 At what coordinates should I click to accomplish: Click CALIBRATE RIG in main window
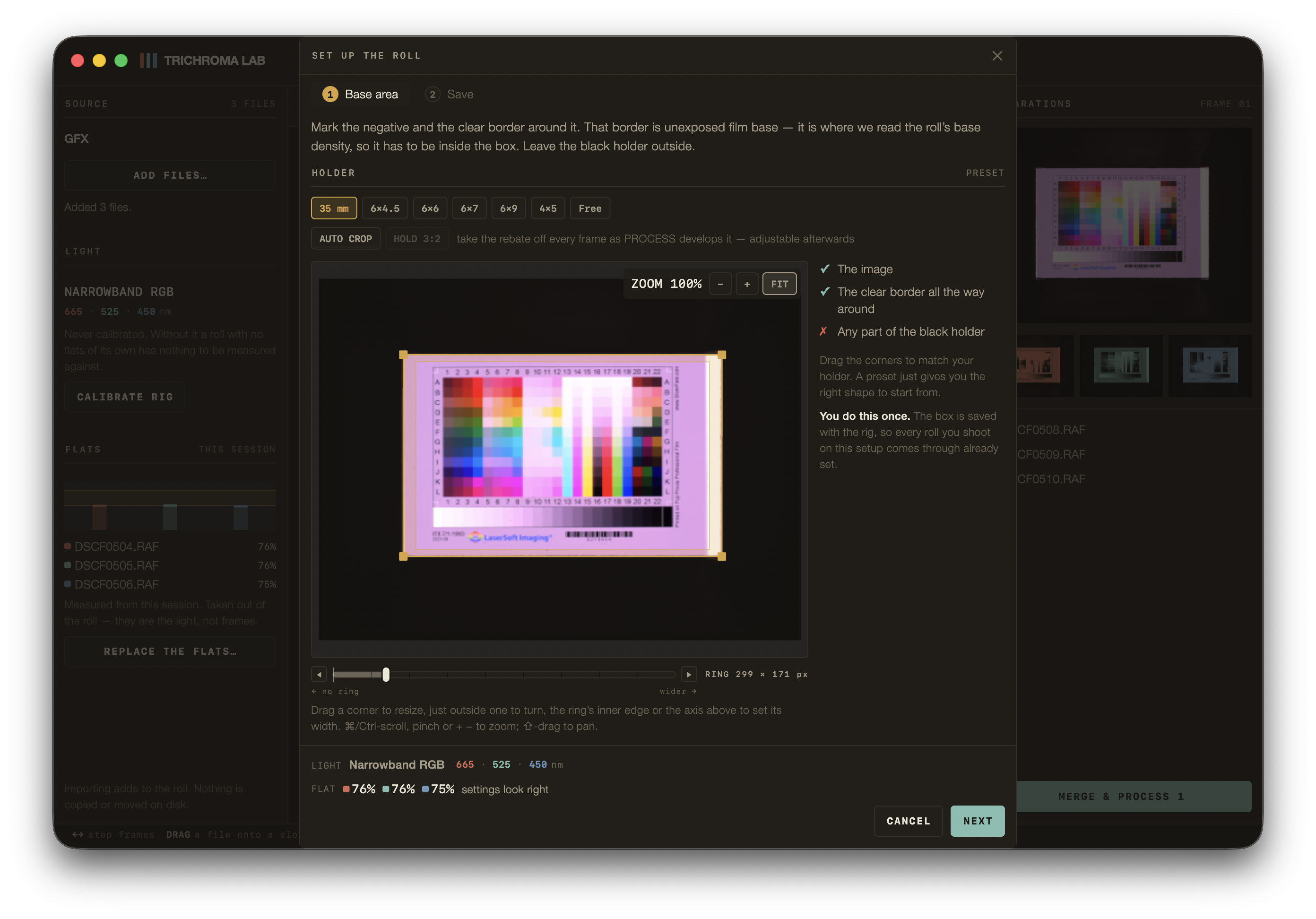125,397
